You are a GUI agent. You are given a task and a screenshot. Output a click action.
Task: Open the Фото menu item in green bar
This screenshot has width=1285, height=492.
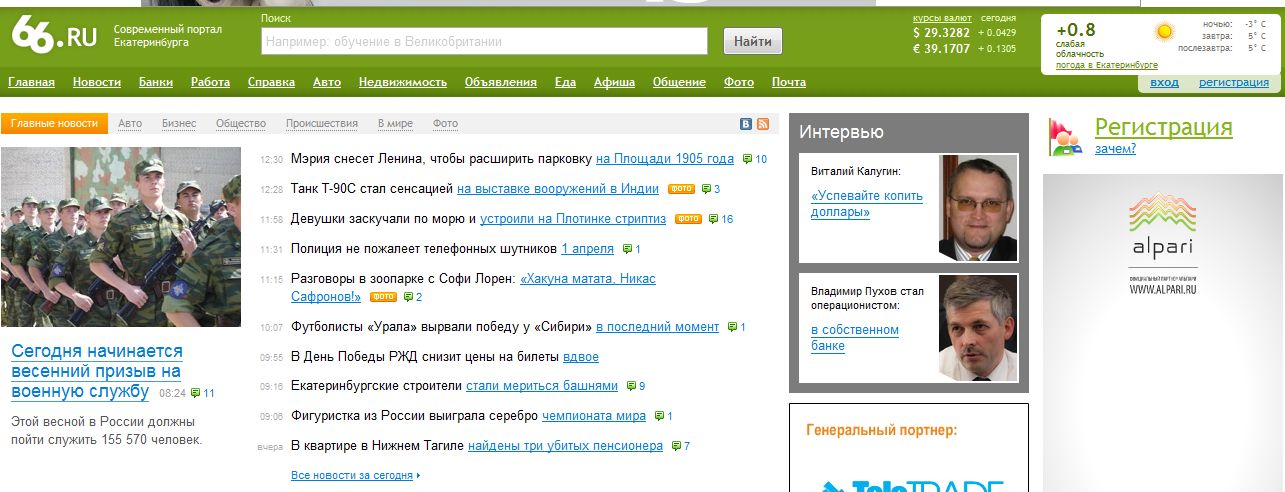click(x=739, y=82)
